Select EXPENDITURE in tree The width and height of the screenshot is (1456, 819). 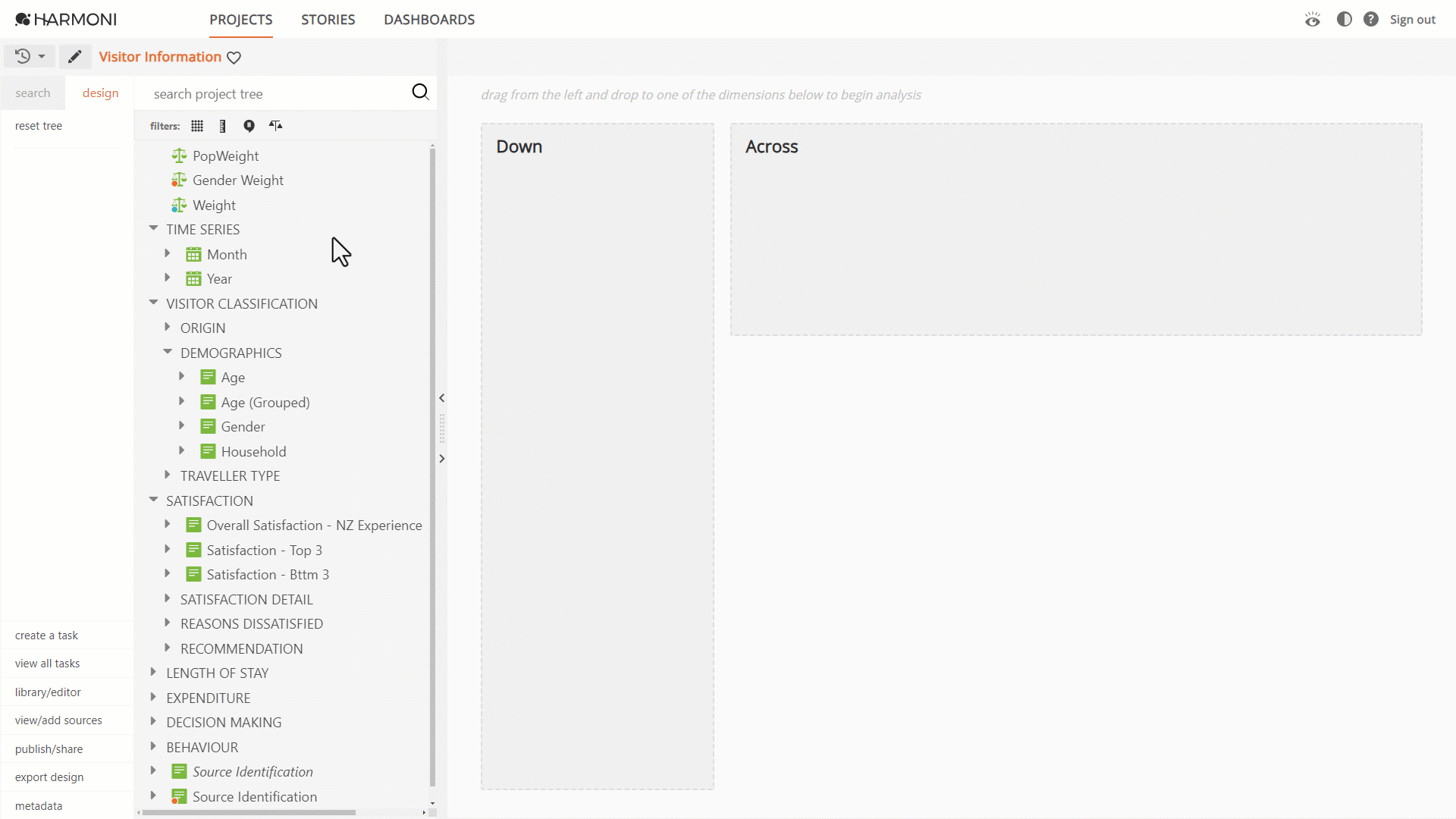point(208,698)
